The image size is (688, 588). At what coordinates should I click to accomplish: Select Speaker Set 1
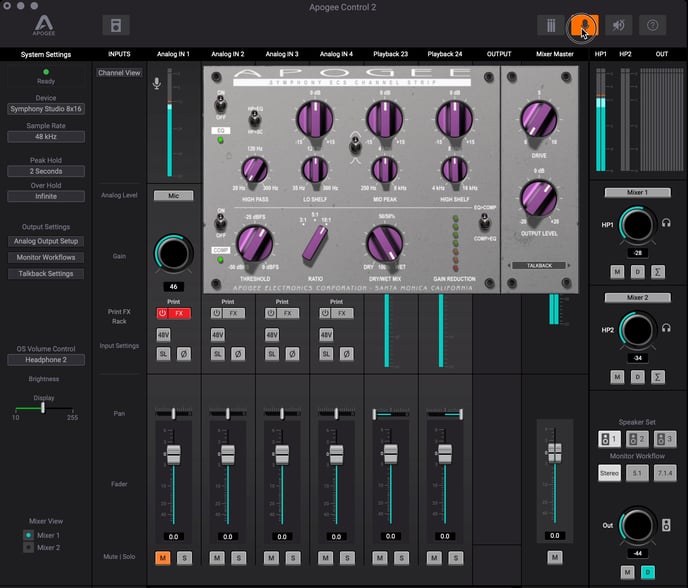tap(609, 438)
